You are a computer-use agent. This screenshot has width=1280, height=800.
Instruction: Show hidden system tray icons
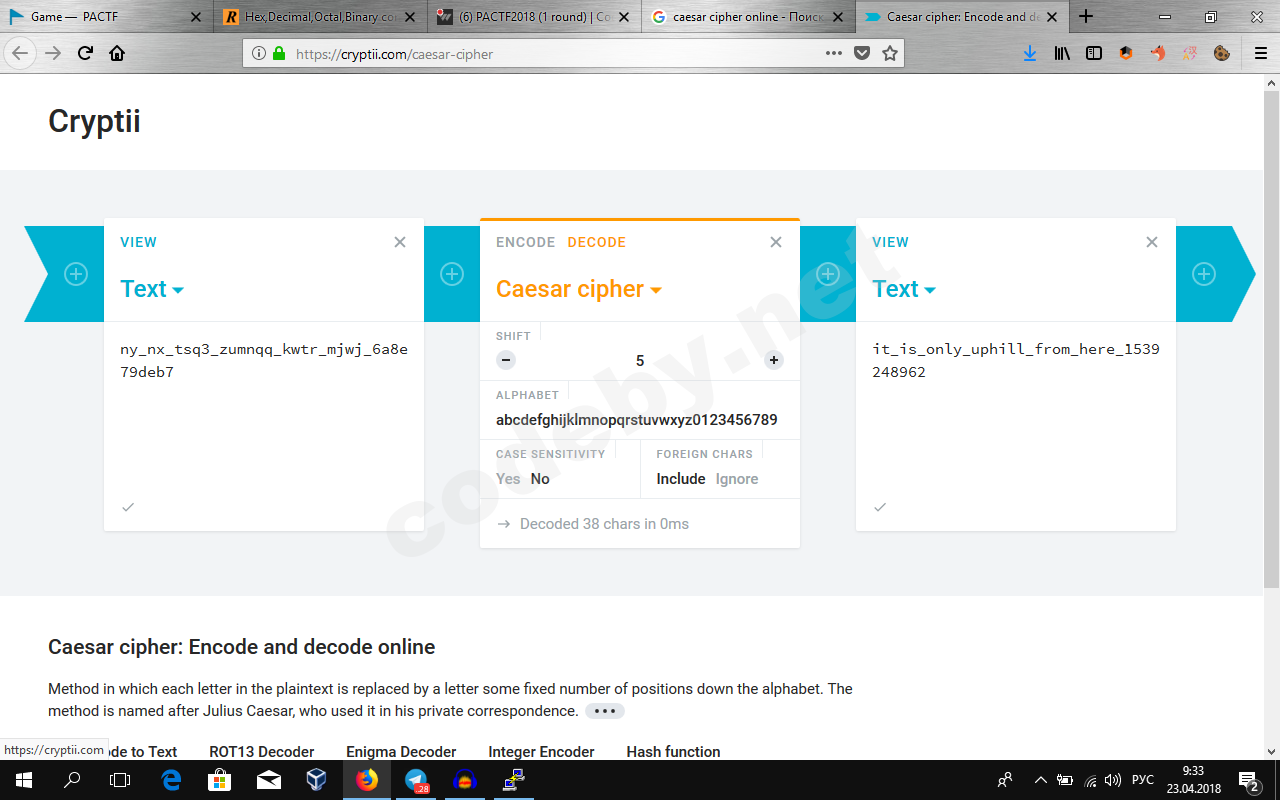pos(1040,780)
